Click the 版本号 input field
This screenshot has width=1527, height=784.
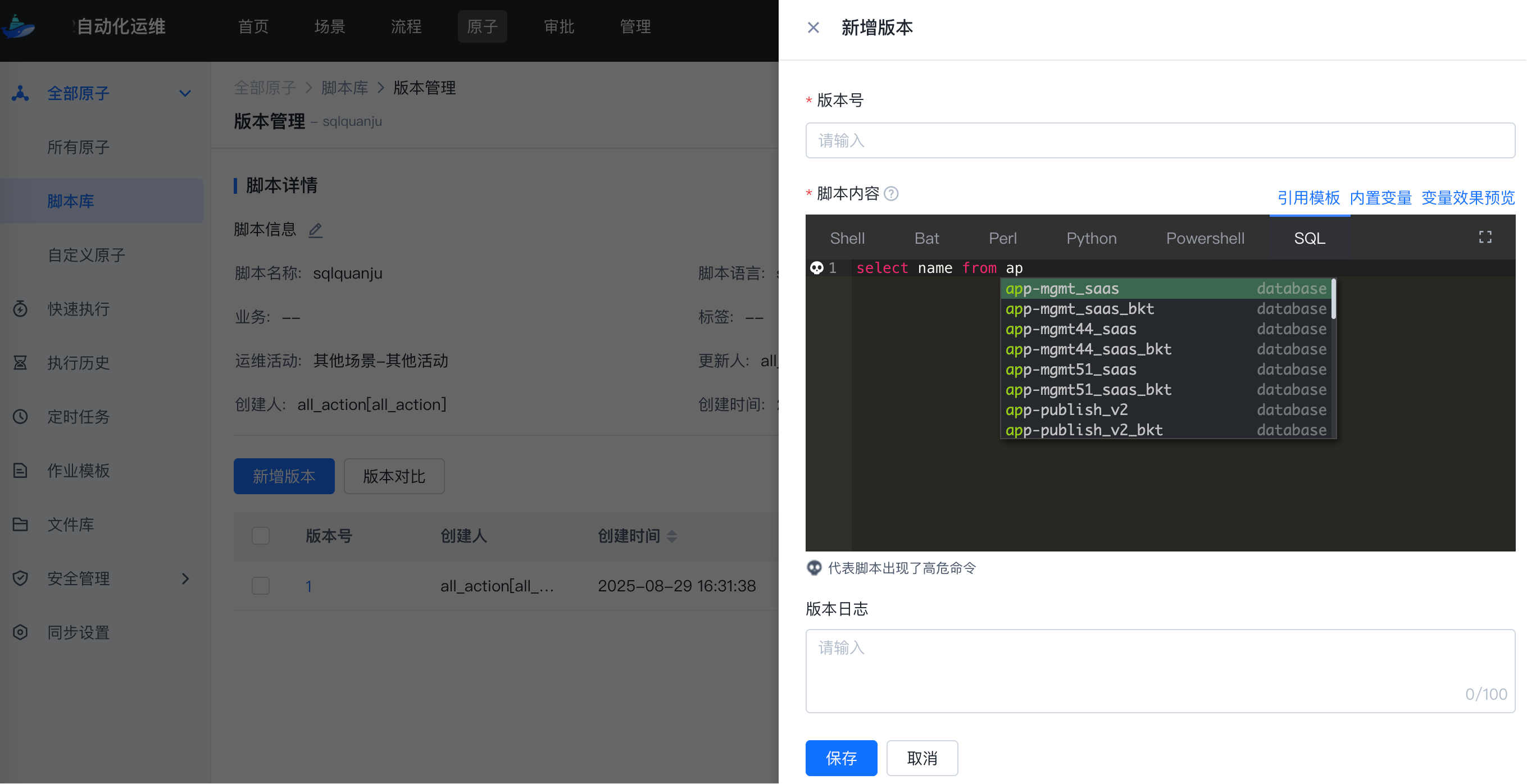click(x=1160, y=140)
